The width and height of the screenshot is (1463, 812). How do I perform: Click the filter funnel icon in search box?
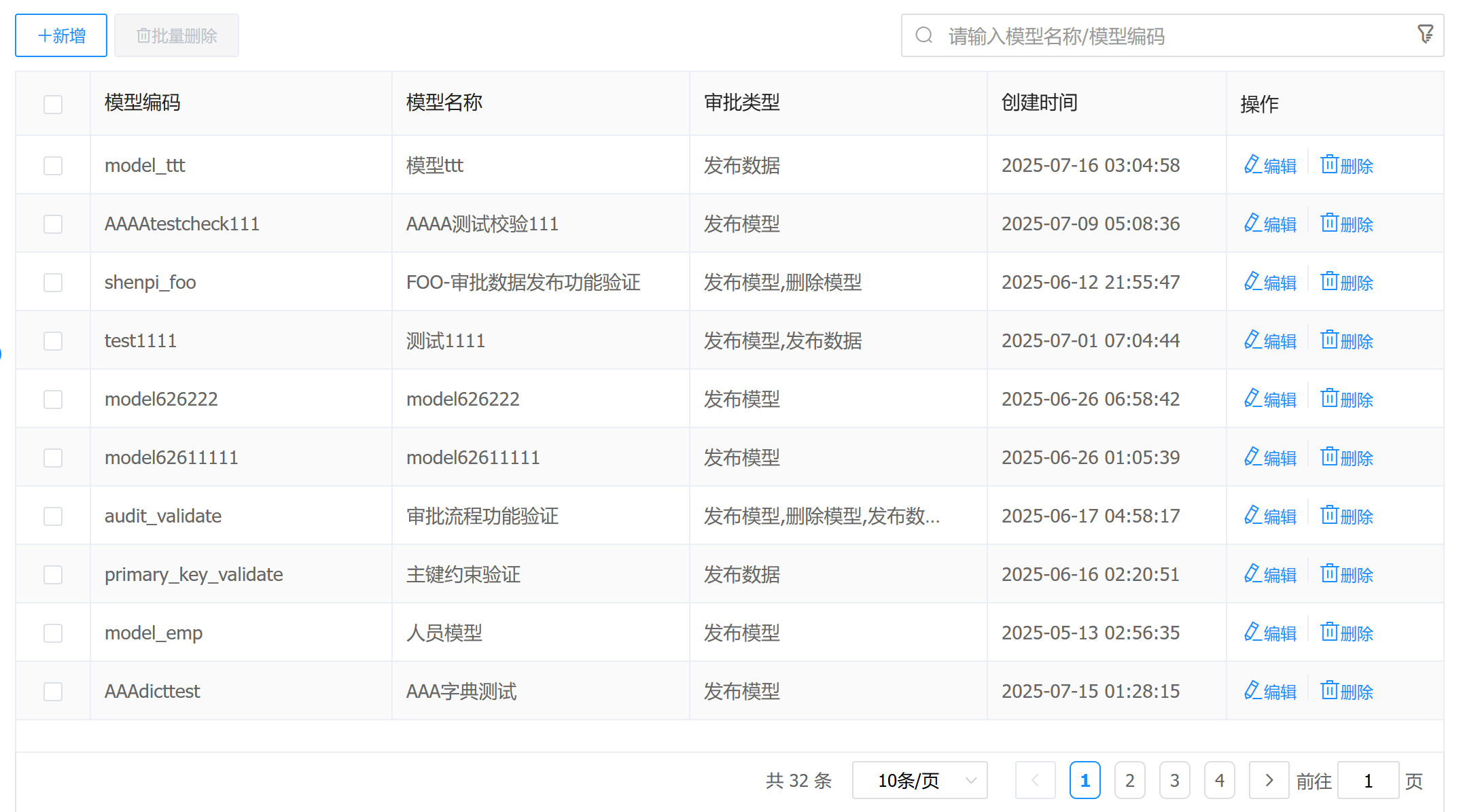pos(1425,34)
